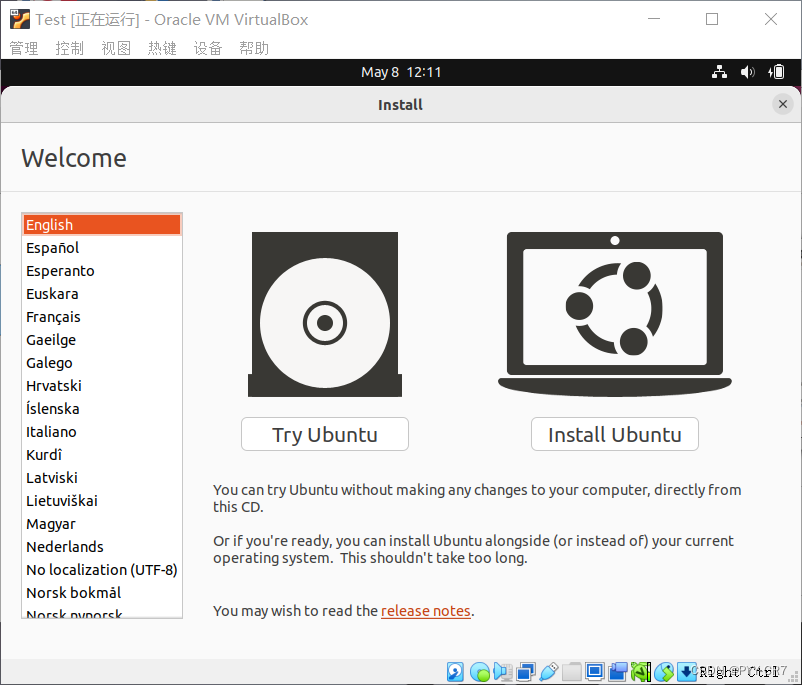Select Esperanto in the language list

[x=102, y=271]
